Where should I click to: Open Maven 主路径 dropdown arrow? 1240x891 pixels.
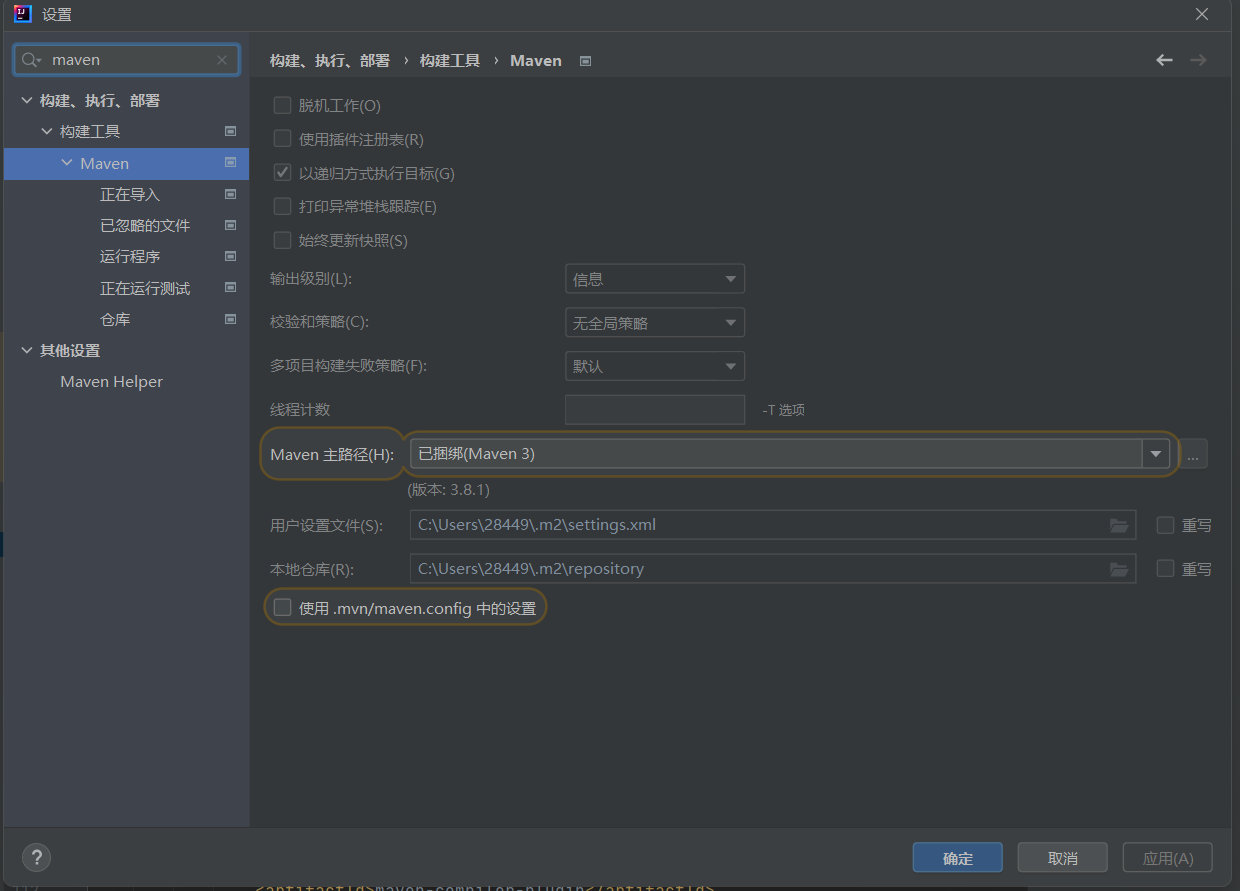(x=1156, y=454)
